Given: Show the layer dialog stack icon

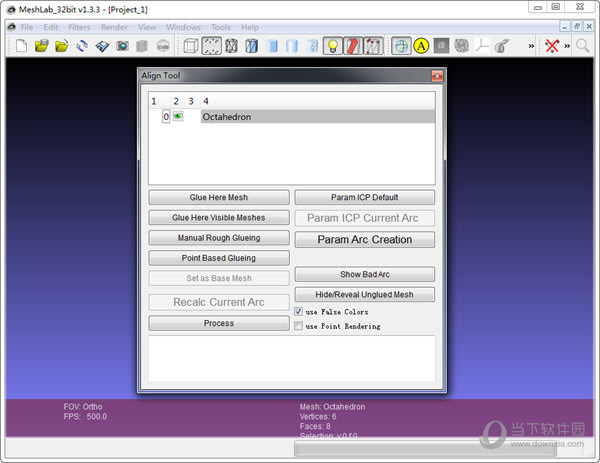Looking at the screenshot, I should (x=142, y=46).
